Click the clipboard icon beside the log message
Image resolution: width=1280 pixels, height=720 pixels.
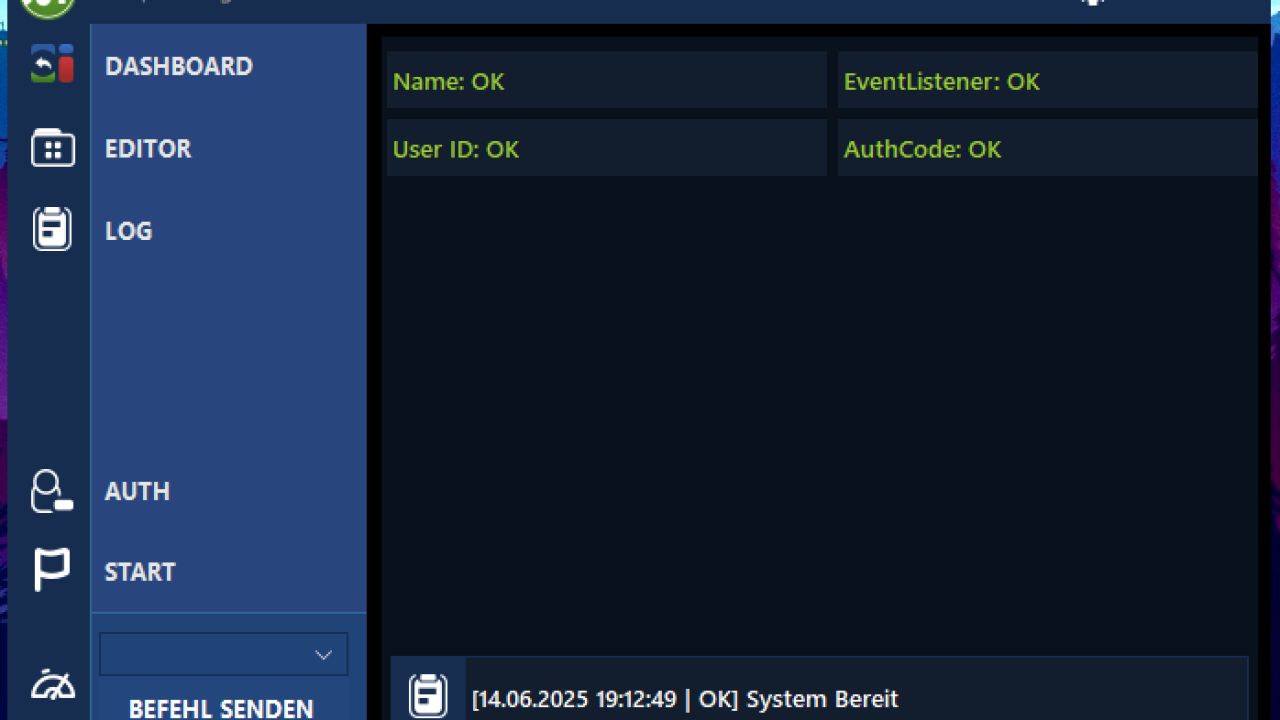click(x=428, y=696)
